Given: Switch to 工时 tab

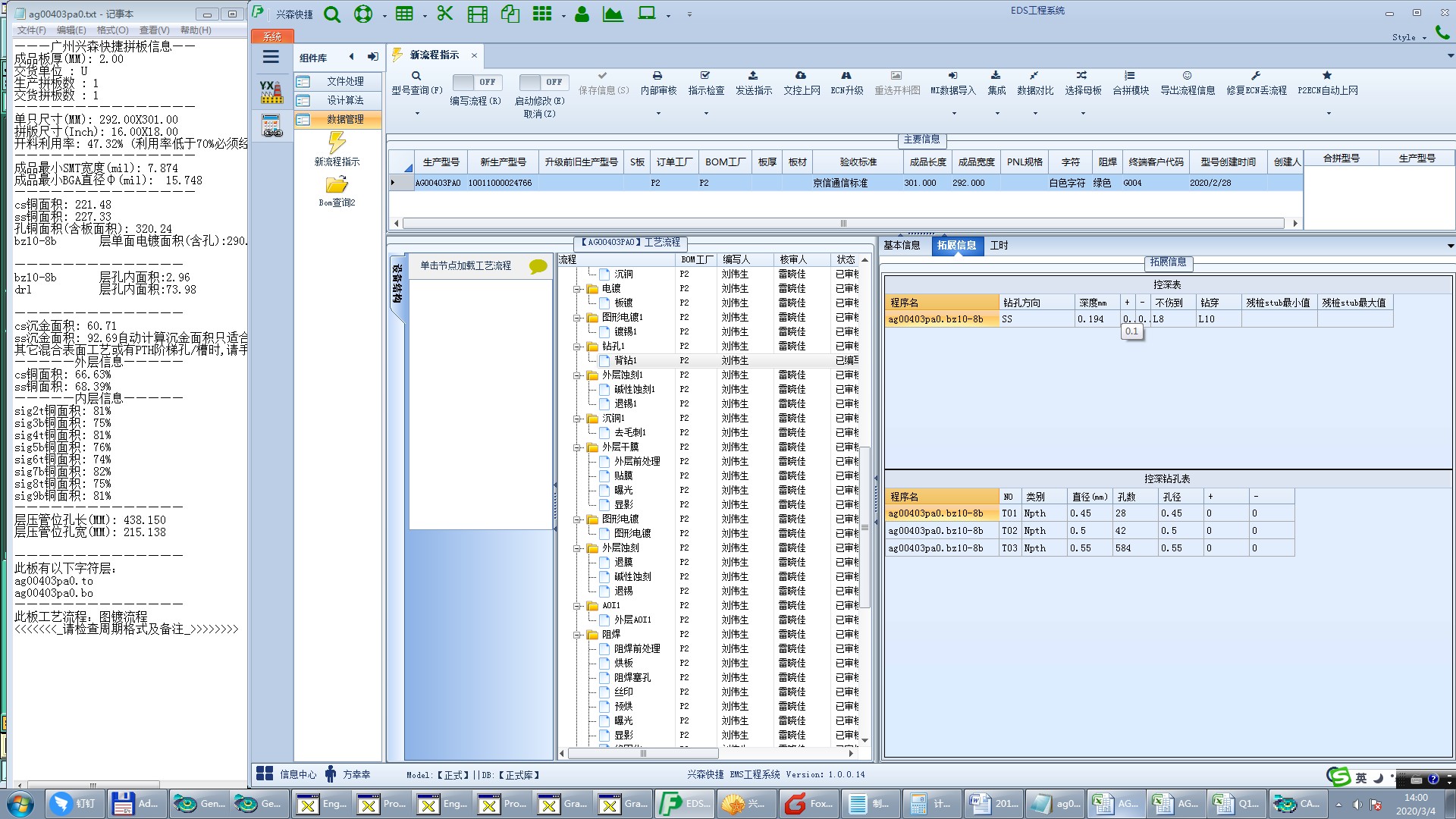Looking at the screenshot, I should [x=999, y=245].
